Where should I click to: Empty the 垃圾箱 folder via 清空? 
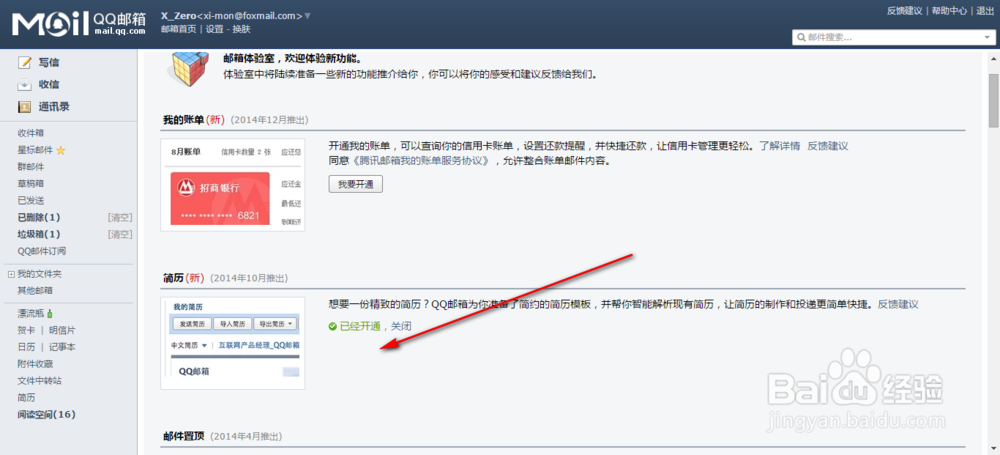(120, 234)
